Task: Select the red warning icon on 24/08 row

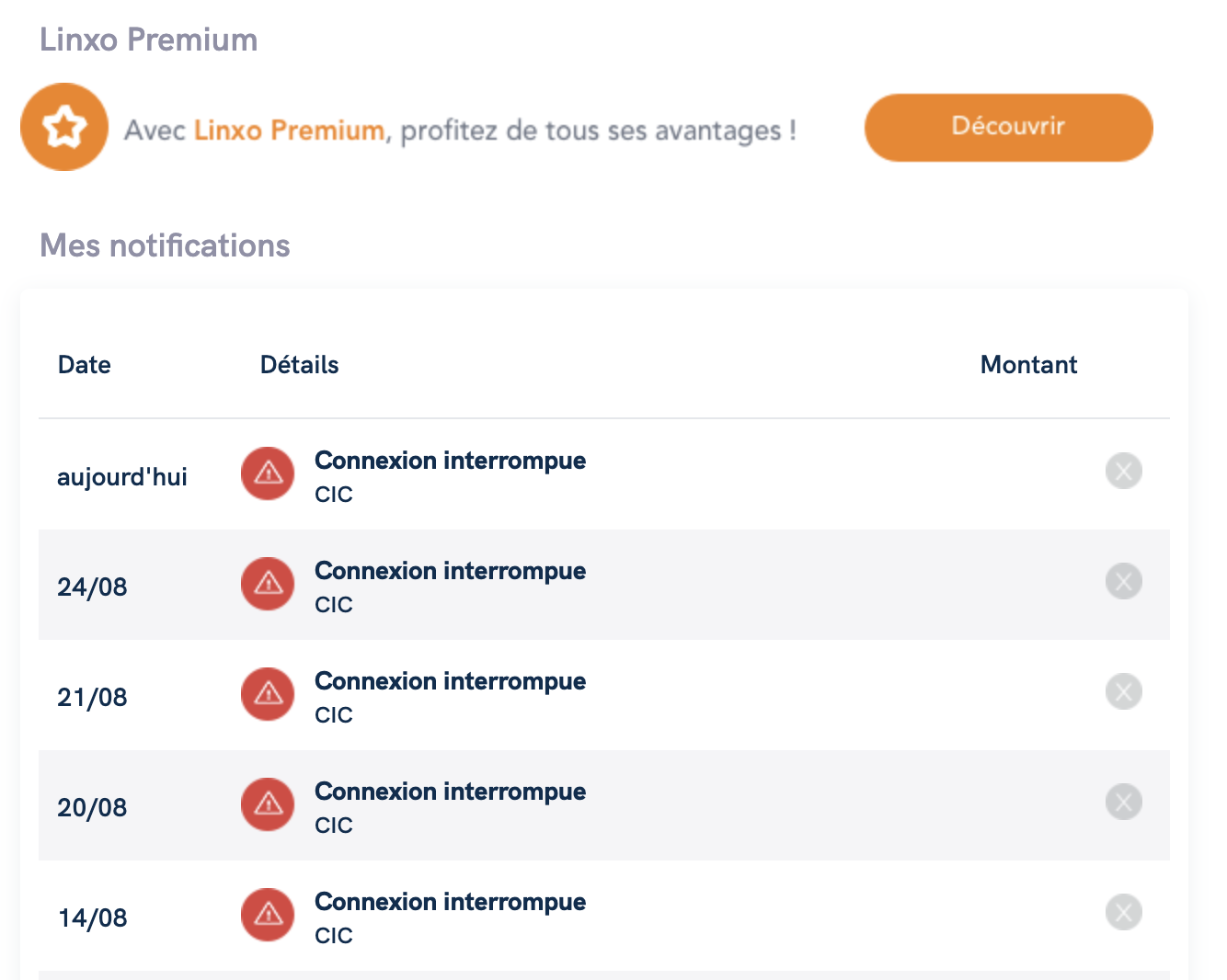Action: pyautogui.click(x=268, y=584)
